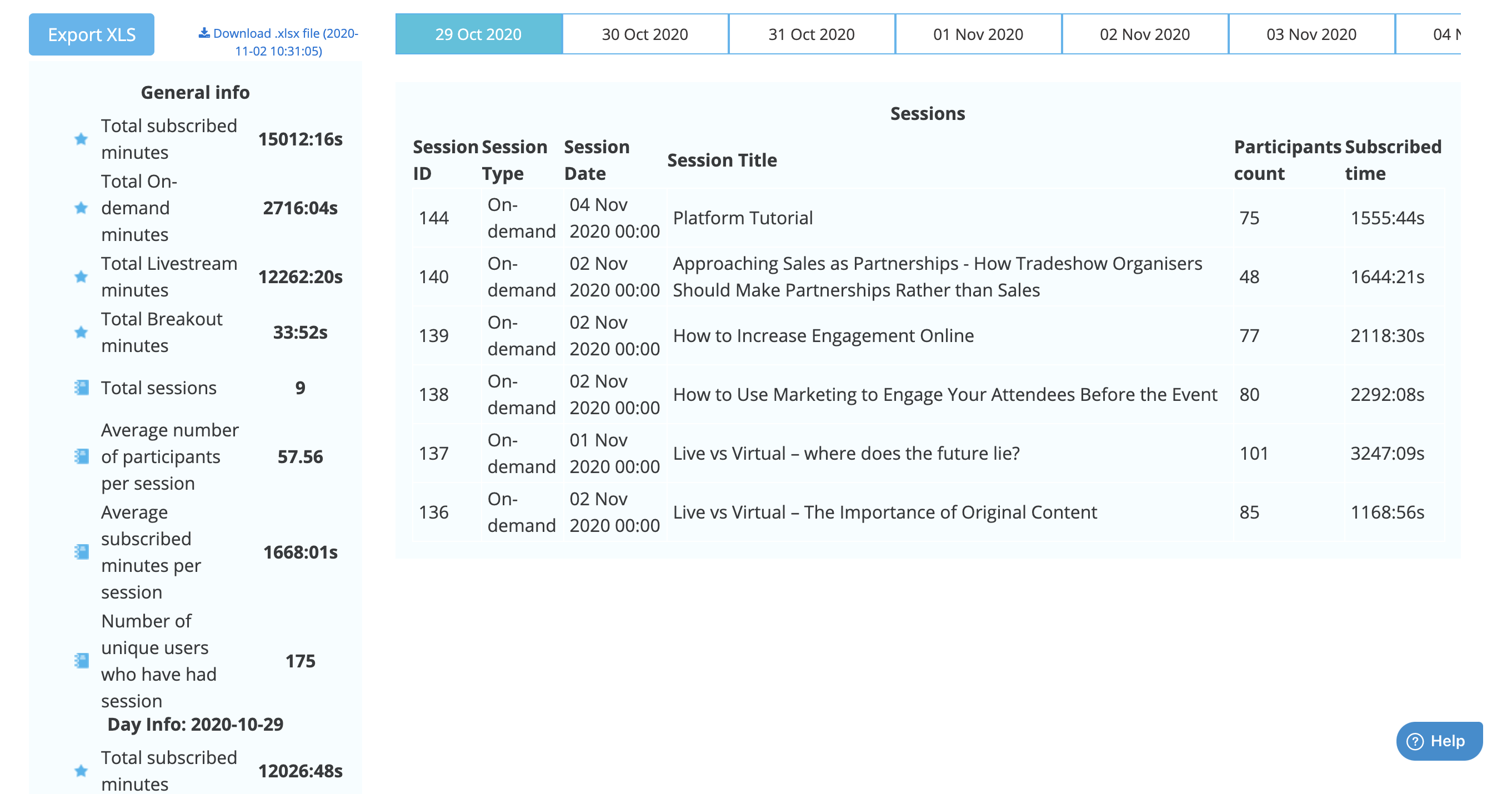Viewport: 1512px width, 794px height.
Task: Click notebook icon beside Number of unique users
Action: coord(82,661)
